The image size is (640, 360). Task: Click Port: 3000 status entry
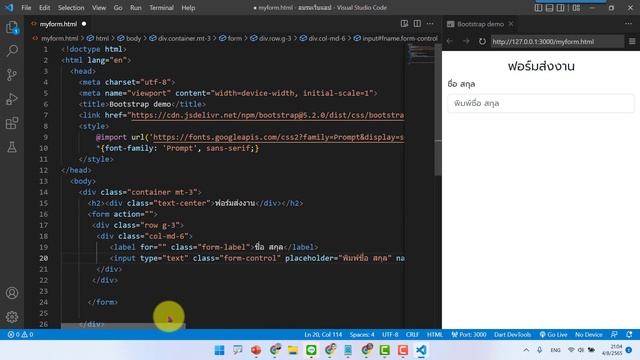pyautogui.click(x=469, y=335)
